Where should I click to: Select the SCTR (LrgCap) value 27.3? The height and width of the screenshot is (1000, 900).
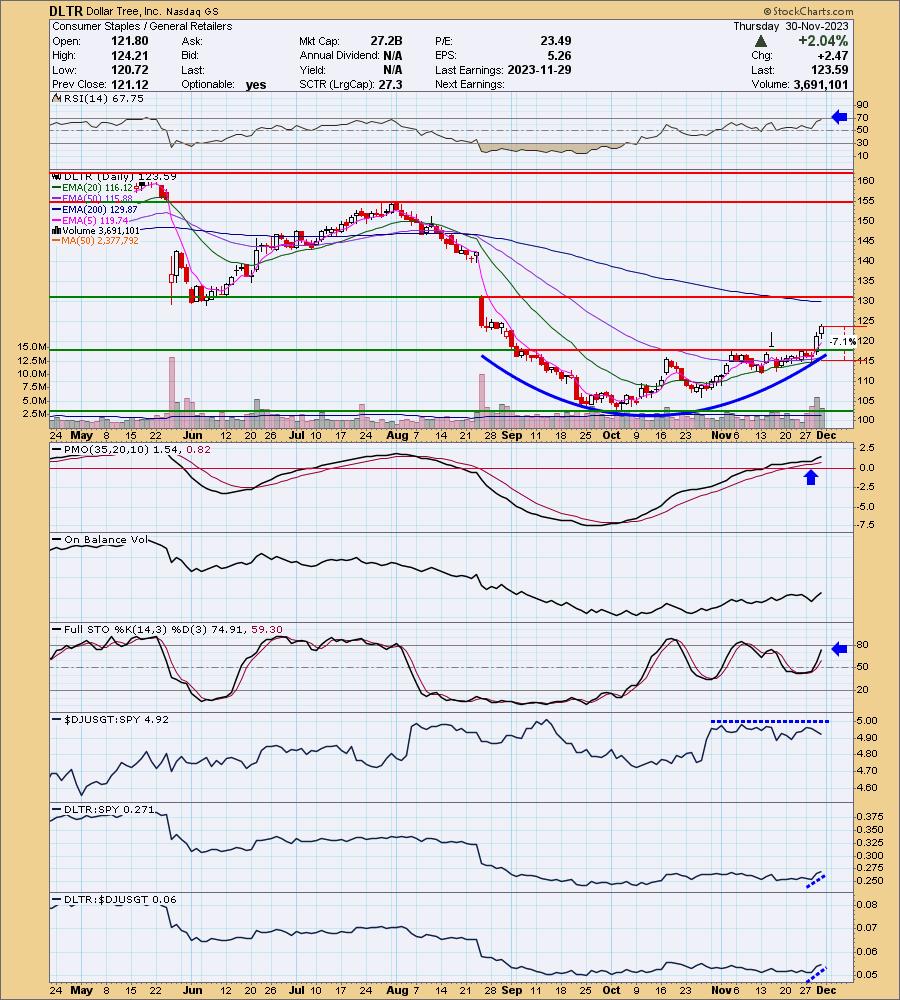coord(390,84)
